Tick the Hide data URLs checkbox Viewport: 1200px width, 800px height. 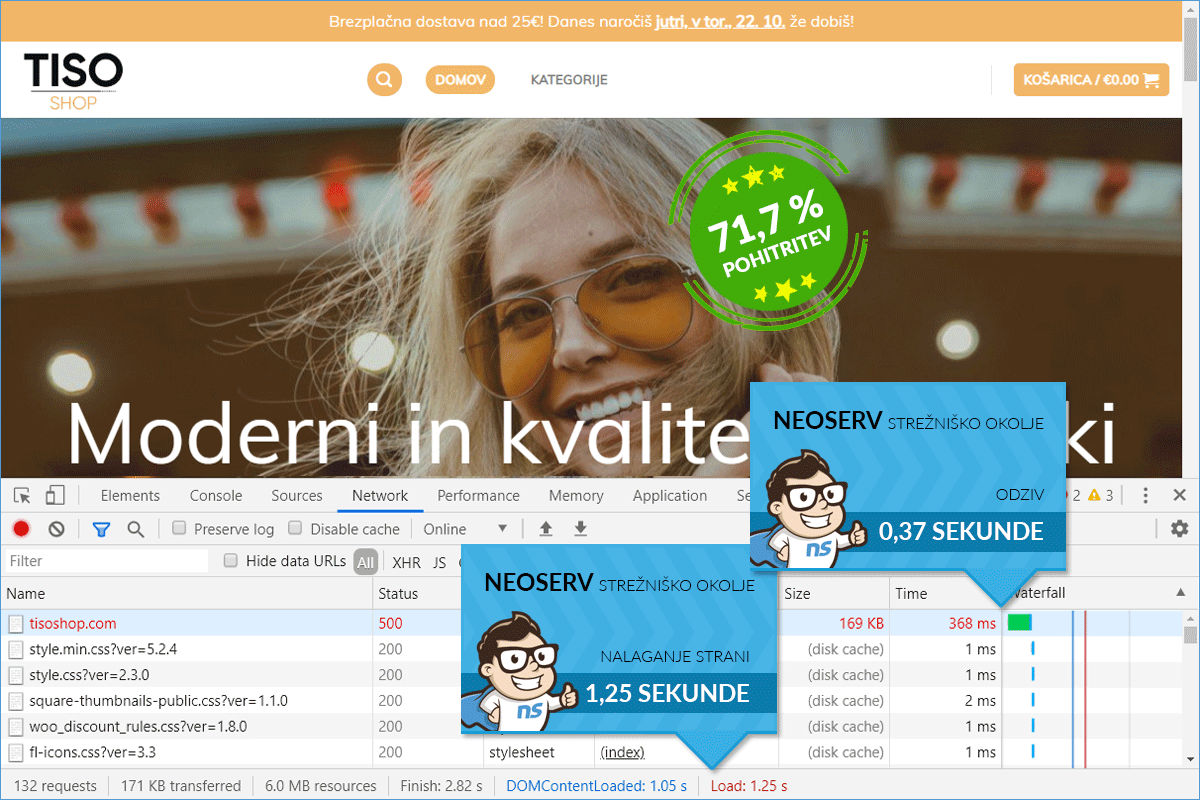(x=231, y=561)
